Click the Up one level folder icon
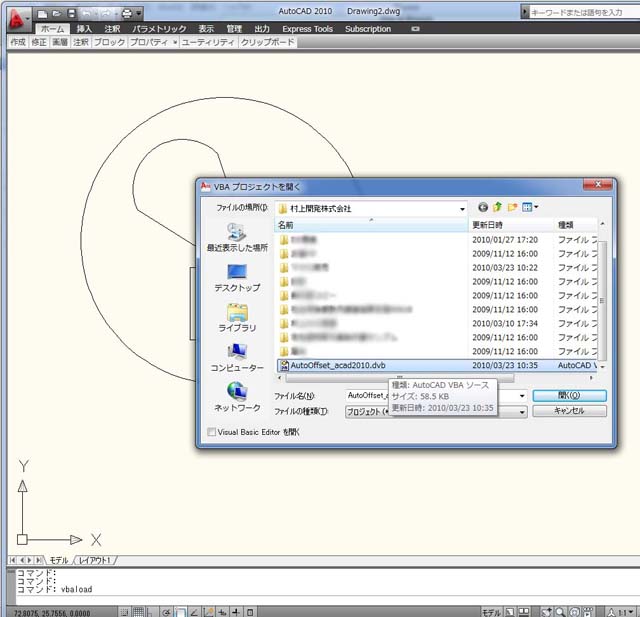This screenshot has height=617, width=640. [497, 207]
